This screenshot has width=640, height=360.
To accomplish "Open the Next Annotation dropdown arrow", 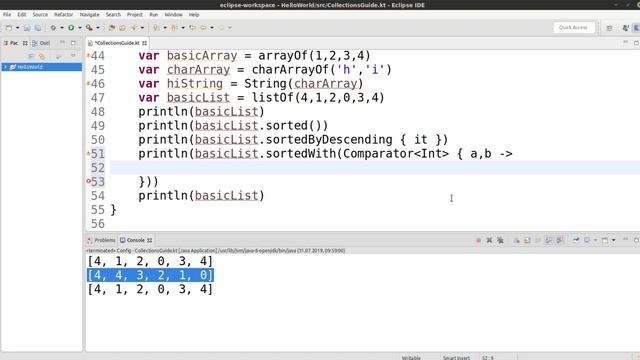I will [165, 28].
